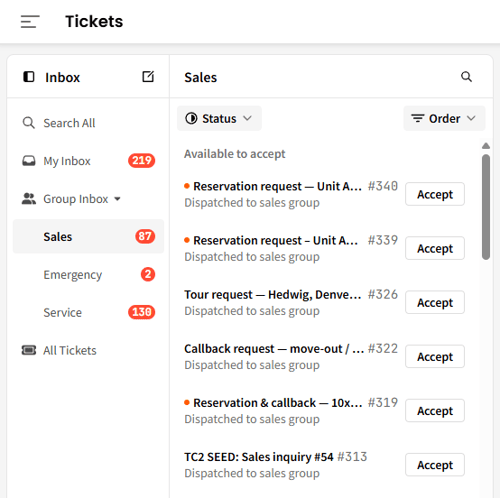Accept ticket #340 reservation request
The width and height of the screenshot is (500, 498).
pos(435,194)
